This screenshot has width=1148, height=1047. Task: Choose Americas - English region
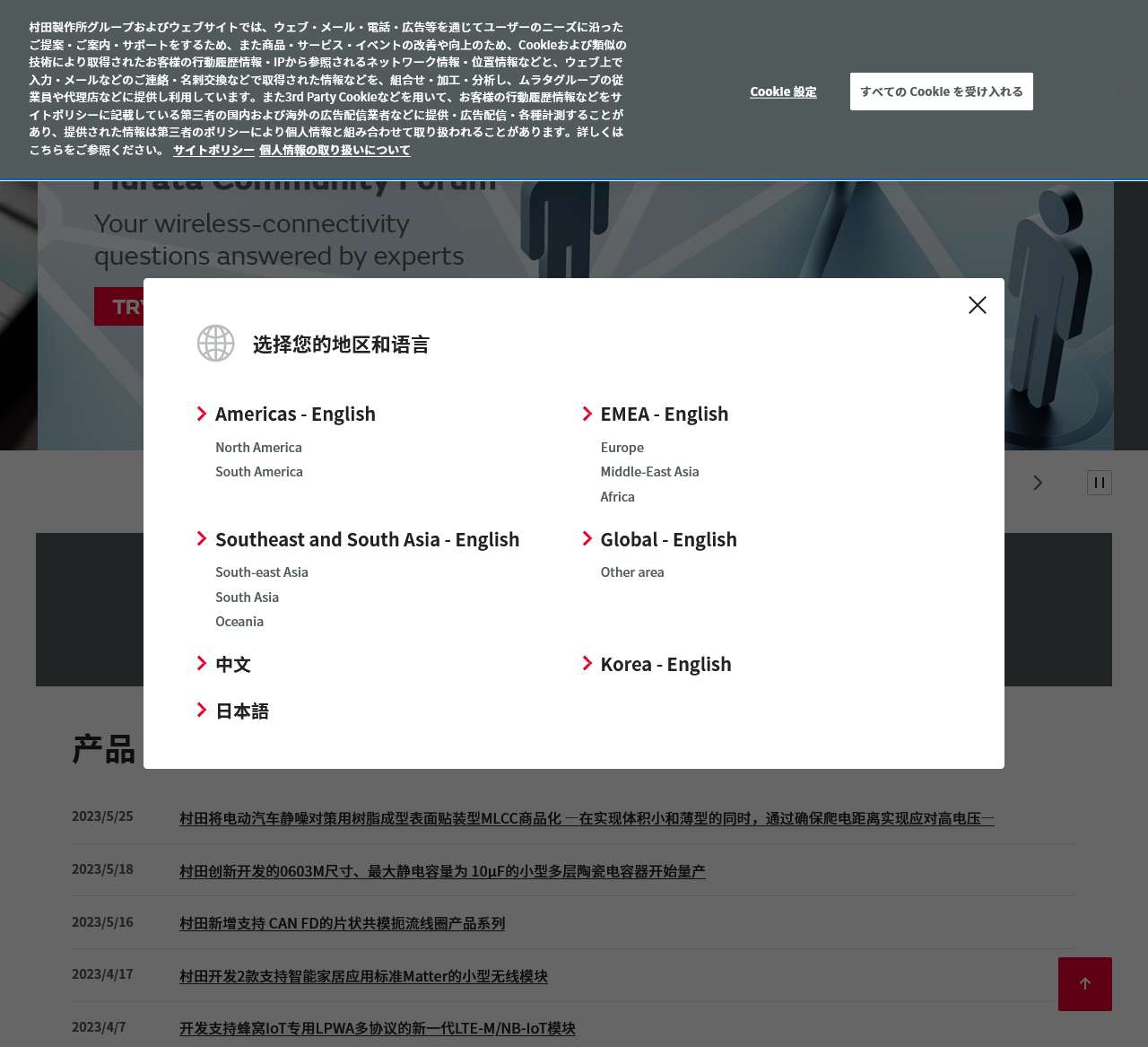coord(295,414)
